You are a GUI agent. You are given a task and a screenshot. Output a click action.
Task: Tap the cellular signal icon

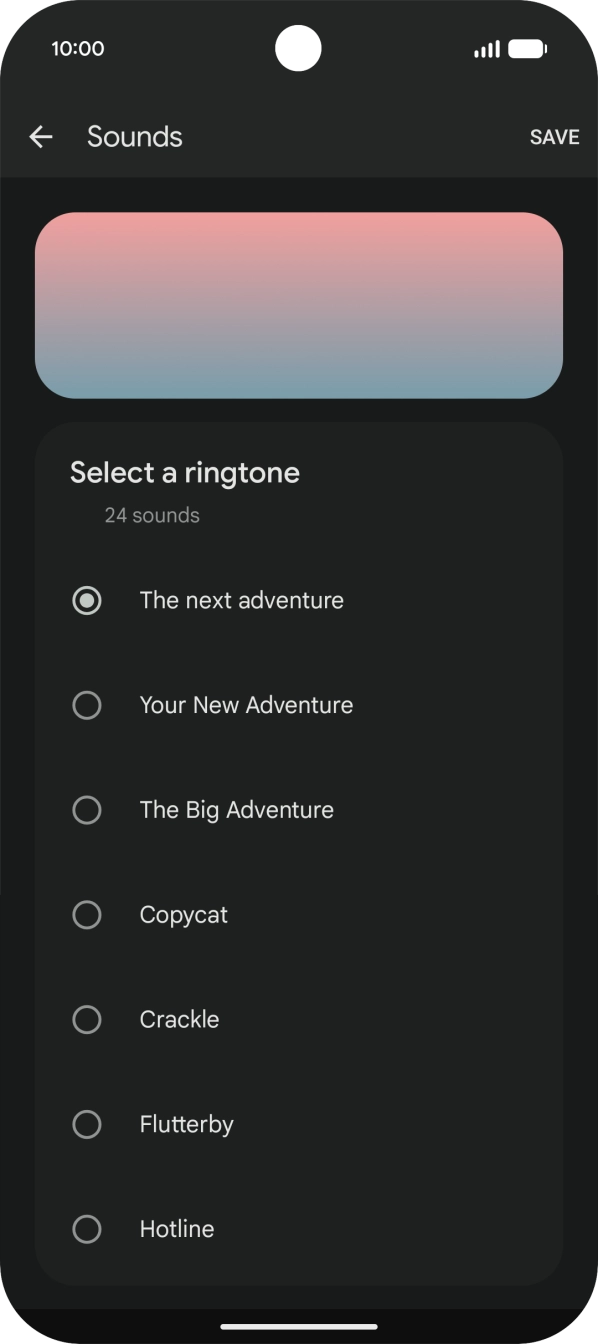point(487,48)
